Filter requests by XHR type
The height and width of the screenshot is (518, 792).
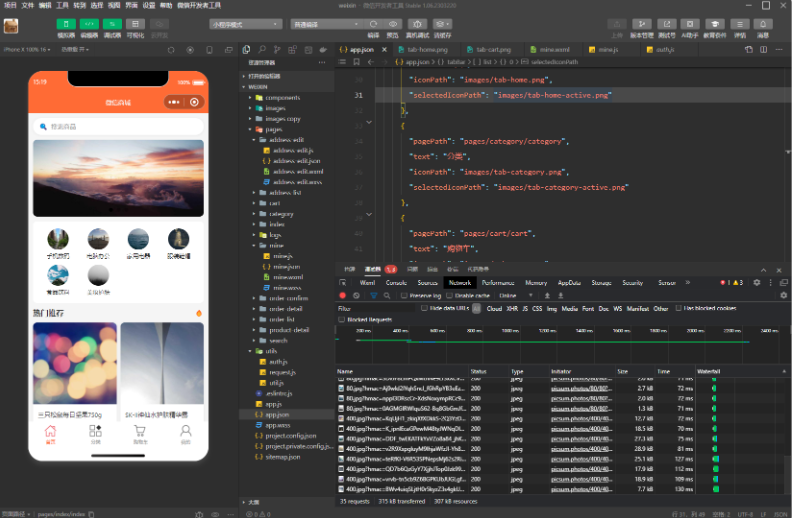512,308
